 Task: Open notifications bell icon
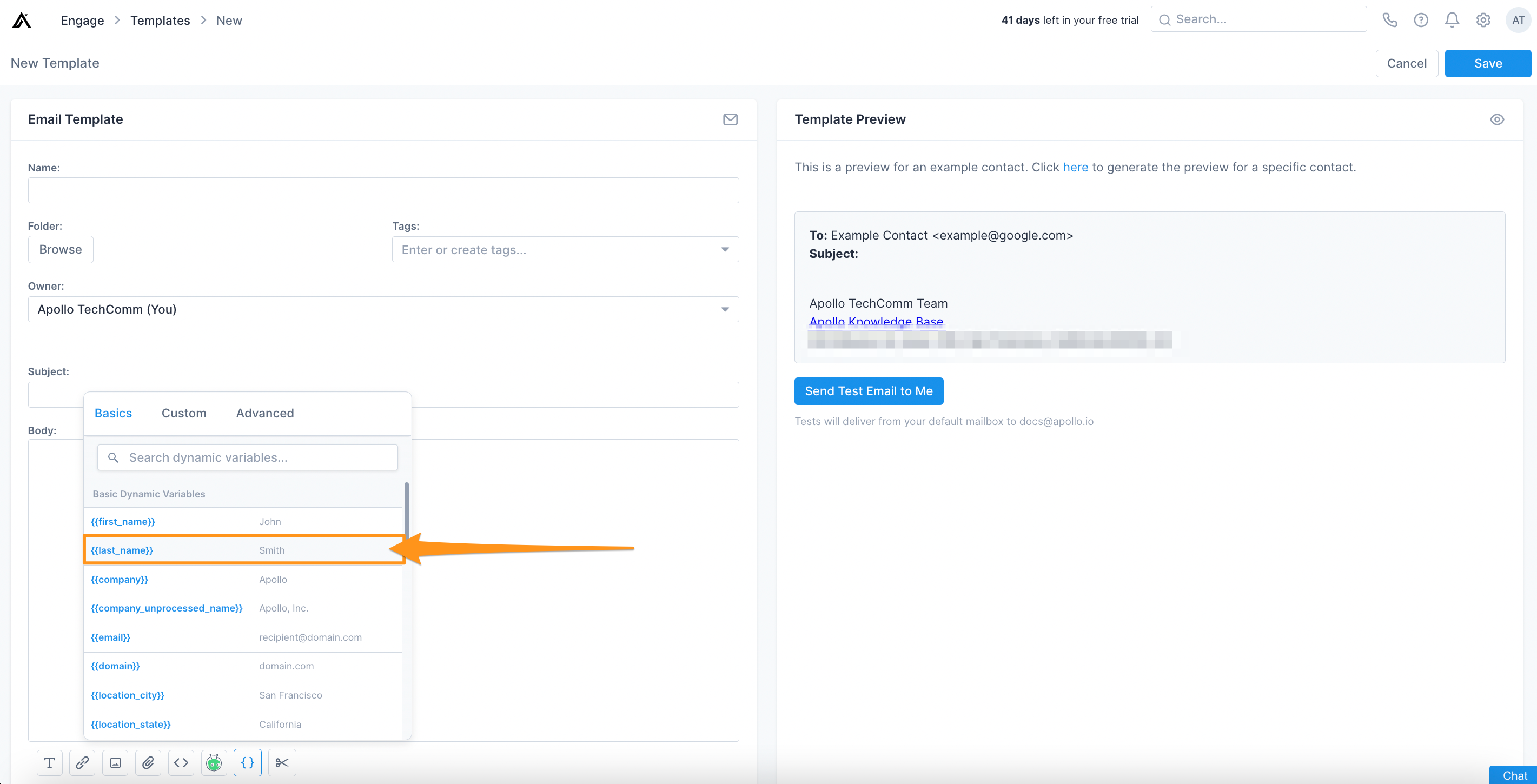pyautogui.click(x=1452, y=19)
